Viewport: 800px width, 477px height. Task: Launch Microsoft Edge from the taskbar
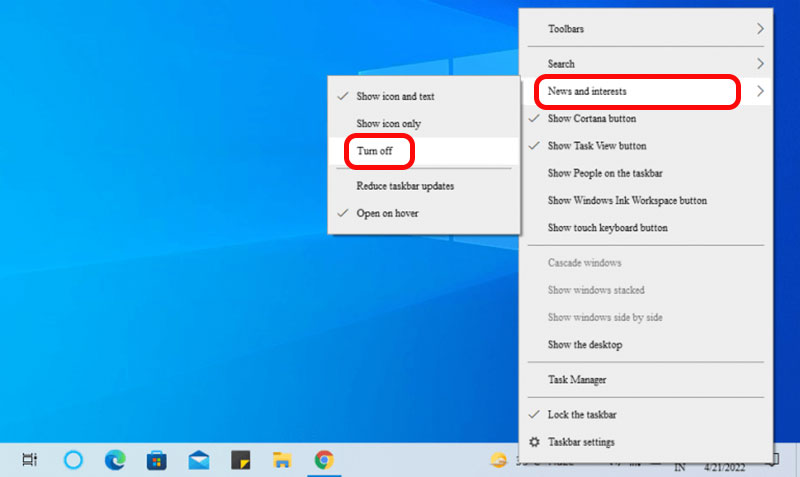[115, 460]
